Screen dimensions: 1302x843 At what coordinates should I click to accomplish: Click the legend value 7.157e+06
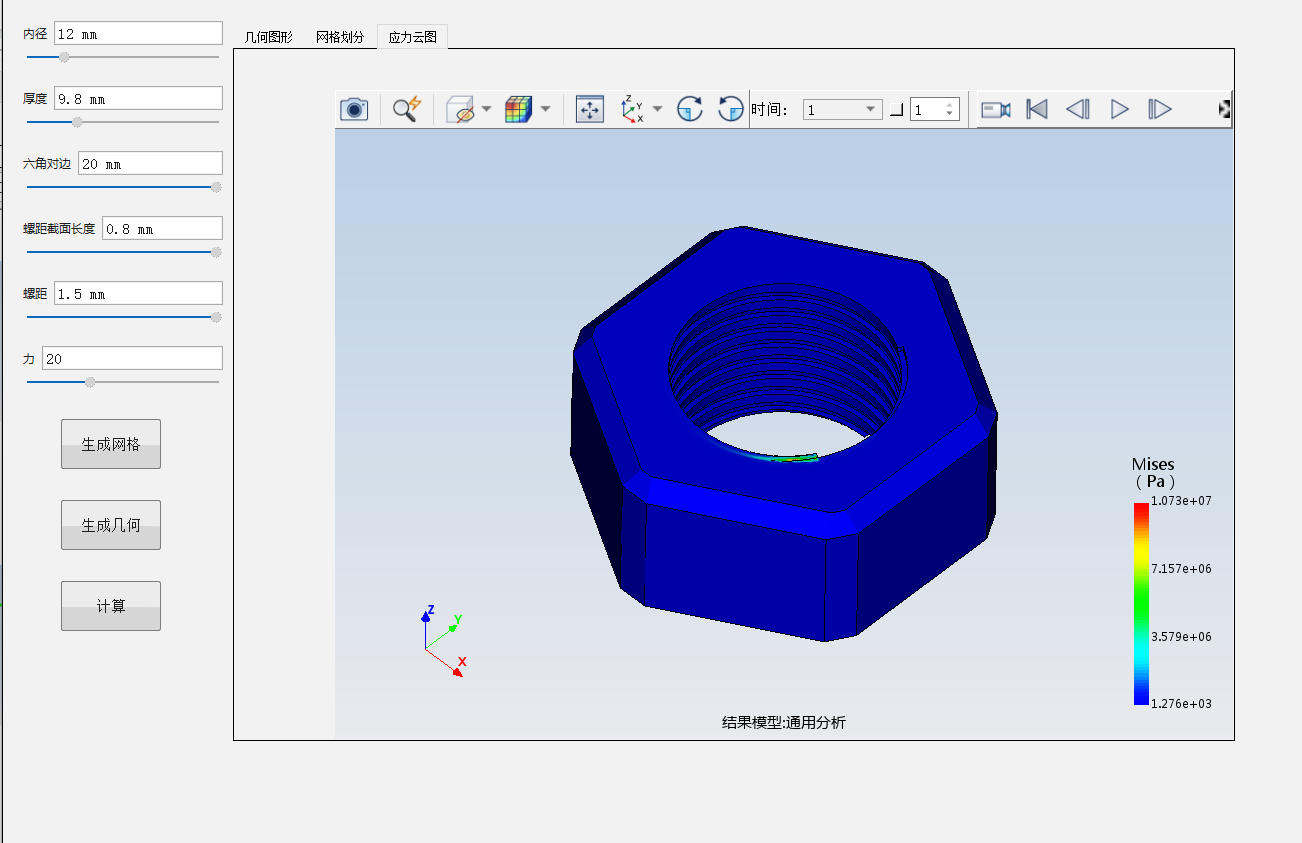tap(1181, 569)
